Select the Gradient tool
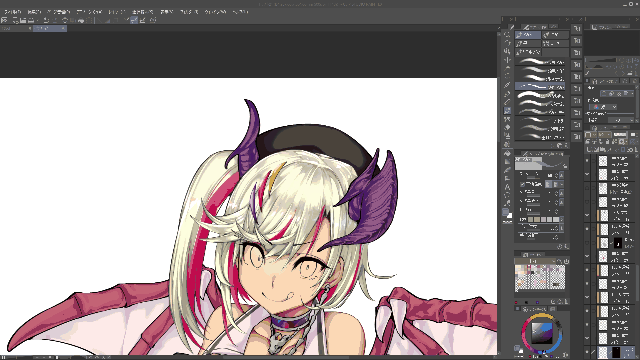The image size is (640, 360). (507, 162)
